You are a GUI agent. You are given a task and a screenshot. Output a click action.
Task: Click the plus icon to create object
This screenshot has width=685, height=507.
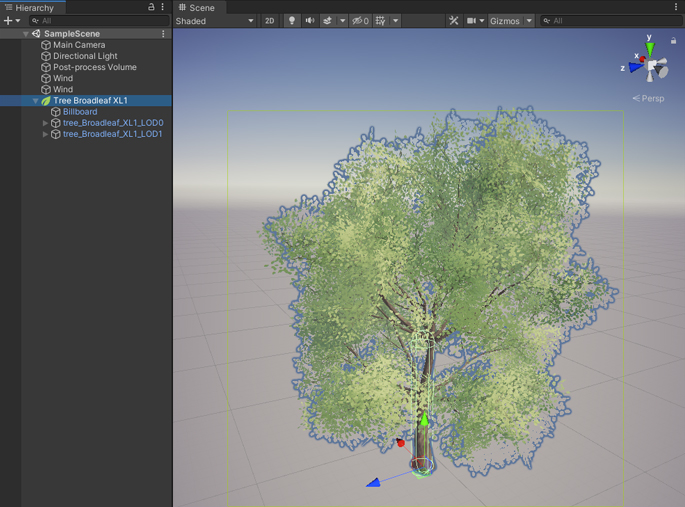8,21
